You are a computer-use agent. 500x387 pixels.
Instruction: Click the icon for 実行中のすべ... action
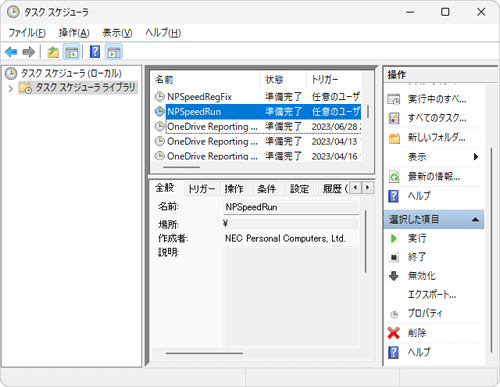click(x=394, y=99)
